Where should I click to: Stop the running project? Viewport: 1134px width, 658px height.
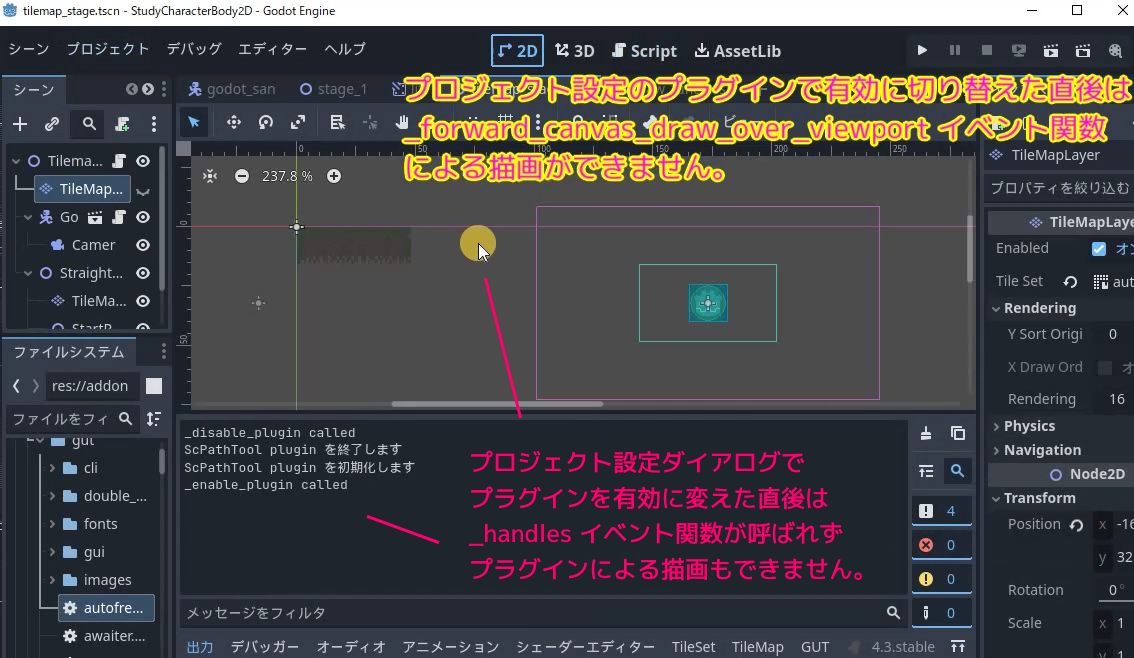[x=986, y=51]
